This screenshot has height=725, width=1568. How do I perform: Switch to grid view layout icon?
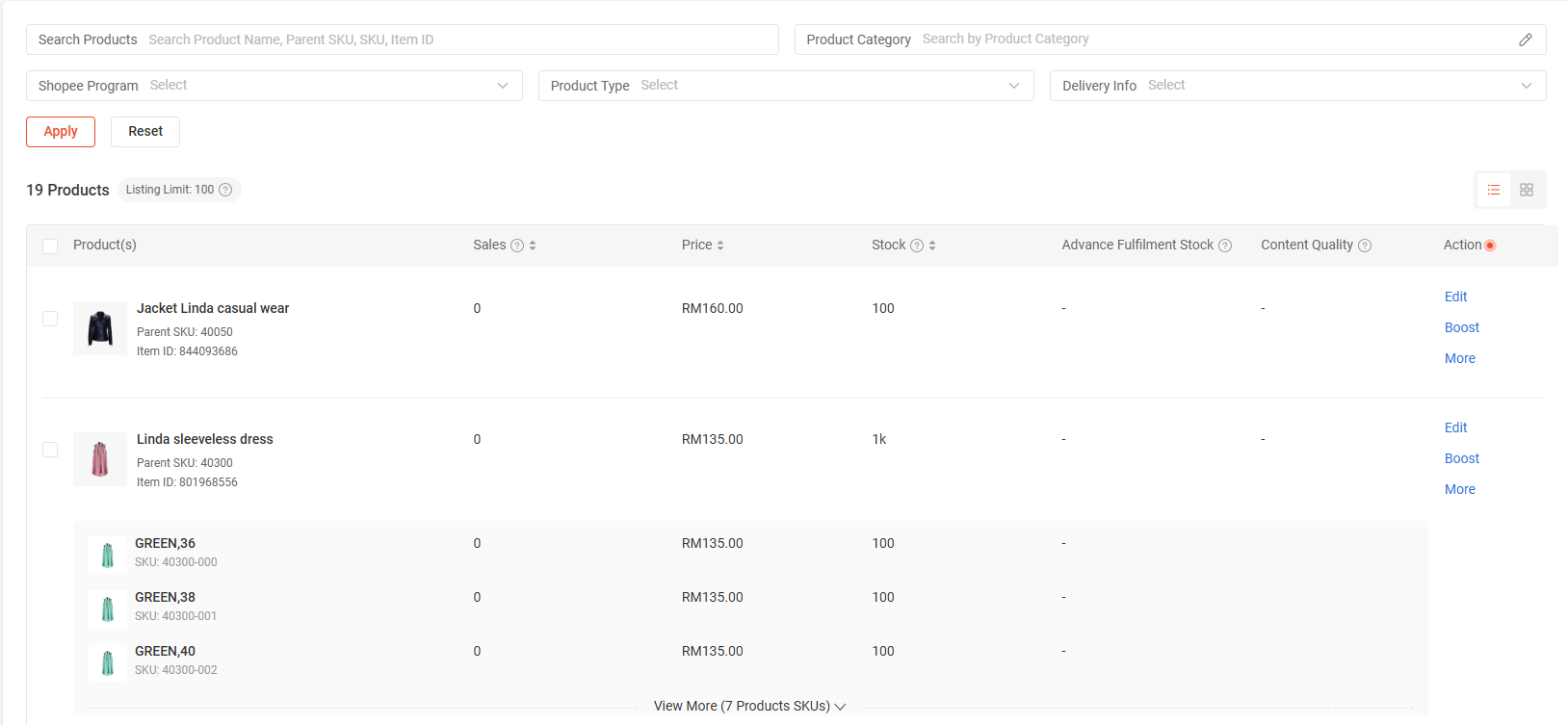(x=1527, y=190)
